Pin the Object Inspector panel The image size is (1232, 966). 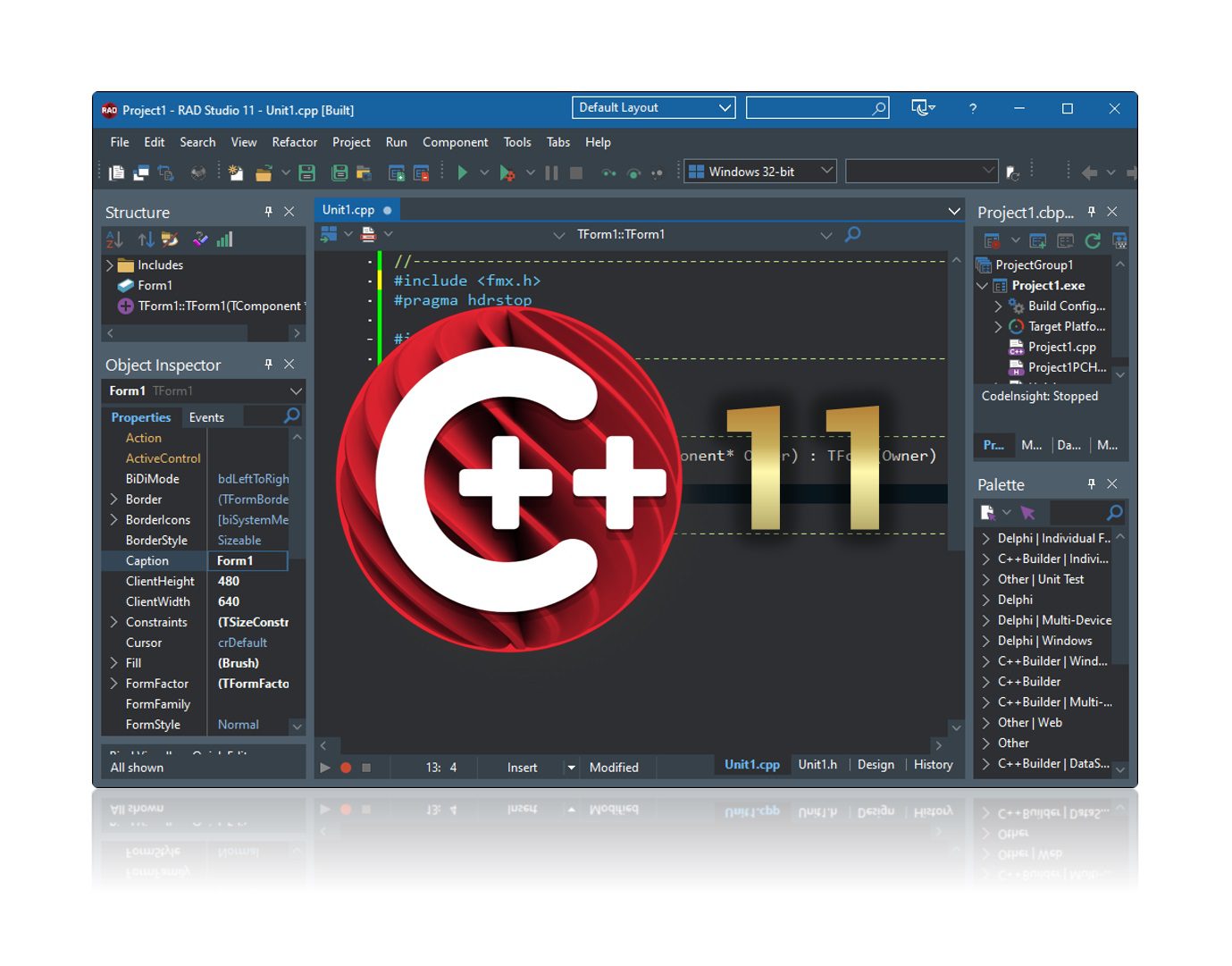pyautogui.click(x=268, y=364)
